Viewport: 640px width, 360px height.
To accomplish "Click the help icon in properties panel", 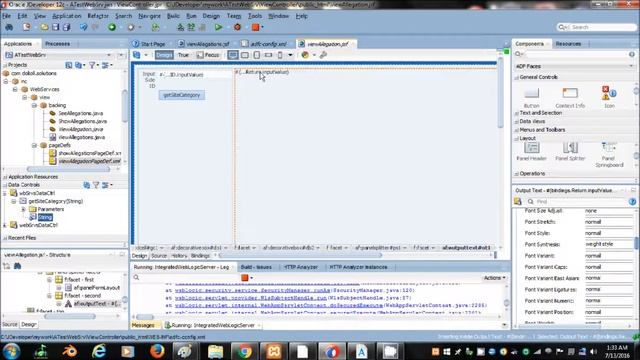I will click(x=632, y=202).
